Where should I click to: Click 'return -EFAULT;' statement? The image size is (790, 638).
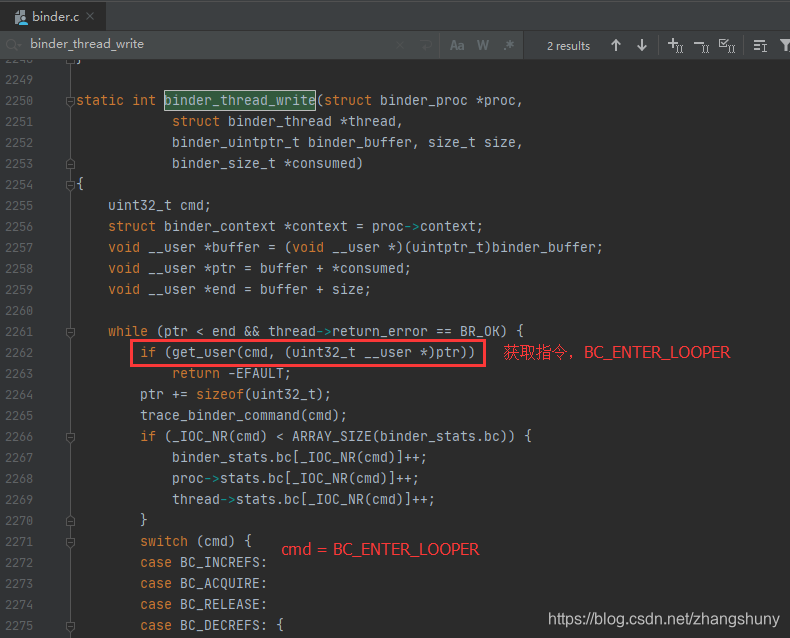231,373
